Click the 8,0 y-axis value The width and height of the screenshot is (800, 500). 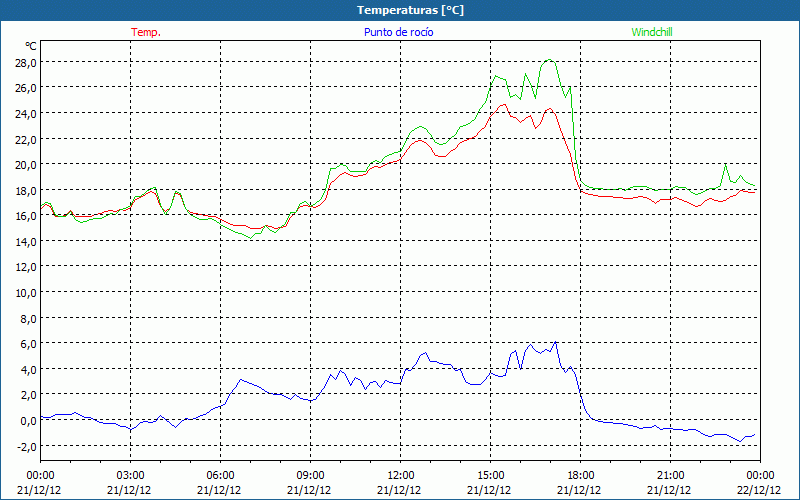(28, 318)
